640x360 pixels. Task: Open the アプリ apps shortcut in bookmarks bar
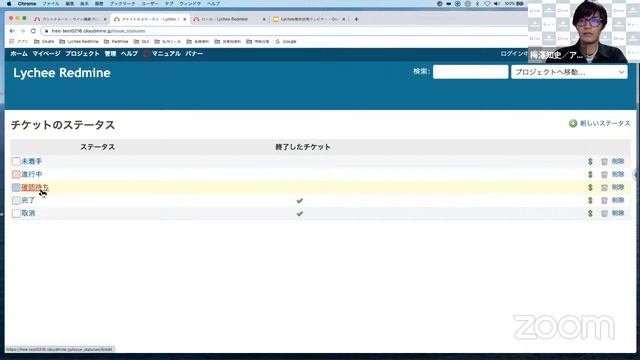pyautogui.click(x=19, y=42)
